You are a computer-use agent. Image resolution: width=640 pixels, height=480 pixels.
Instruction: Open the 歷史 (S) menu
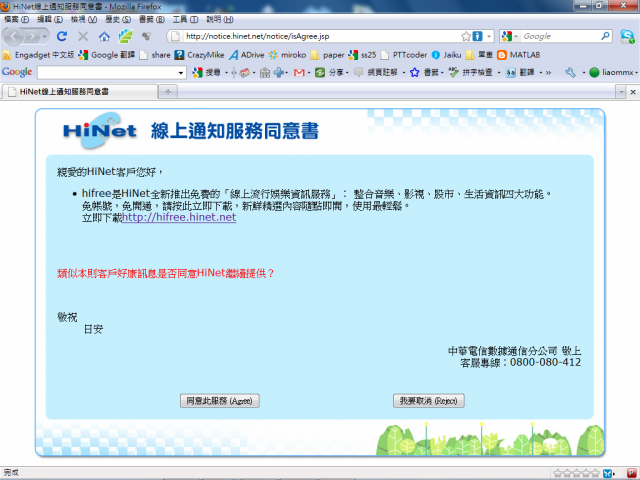pos(118,19)
